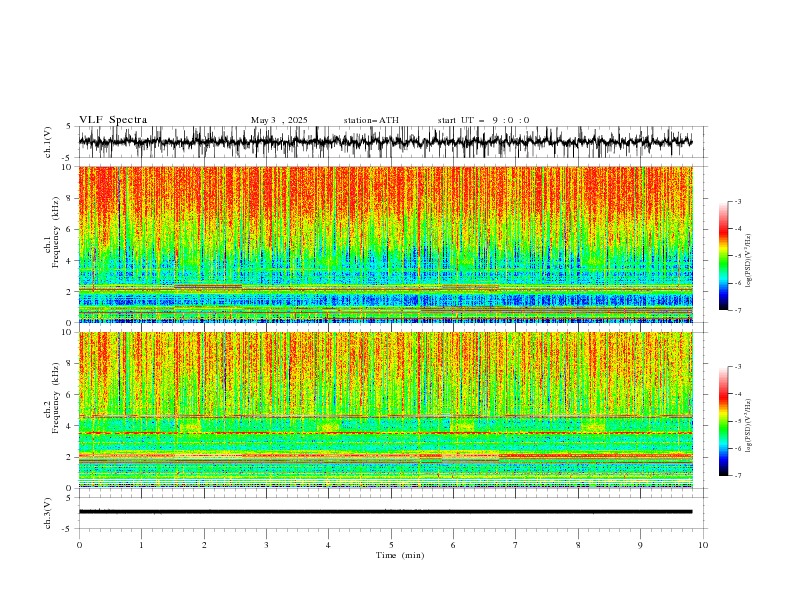Click the ch.2 spectrogram color scale bar
This screenshot has width=792, height=612.
click(723, 421)
